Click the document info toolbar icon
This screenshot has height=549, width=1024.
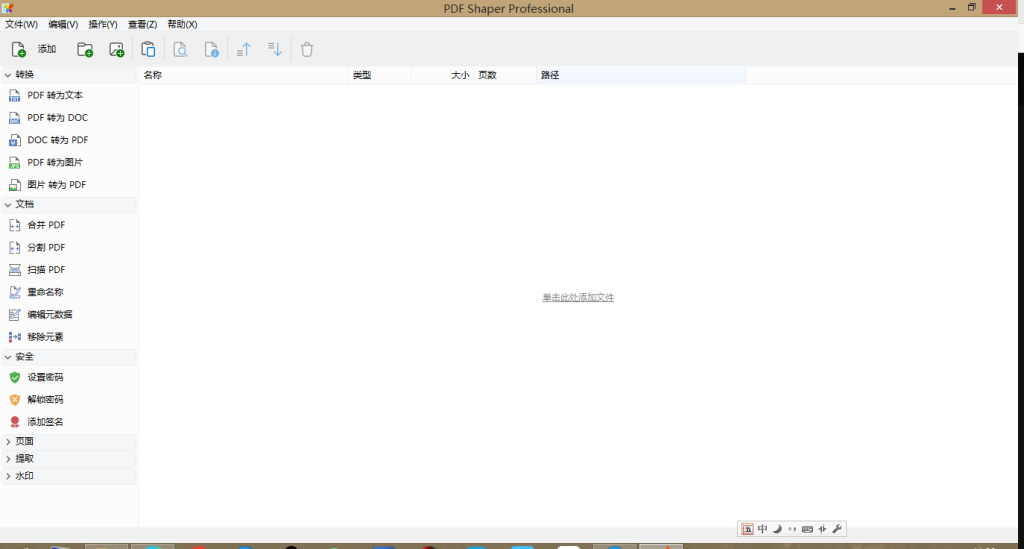pyautogui.click(x=212, y=50)
